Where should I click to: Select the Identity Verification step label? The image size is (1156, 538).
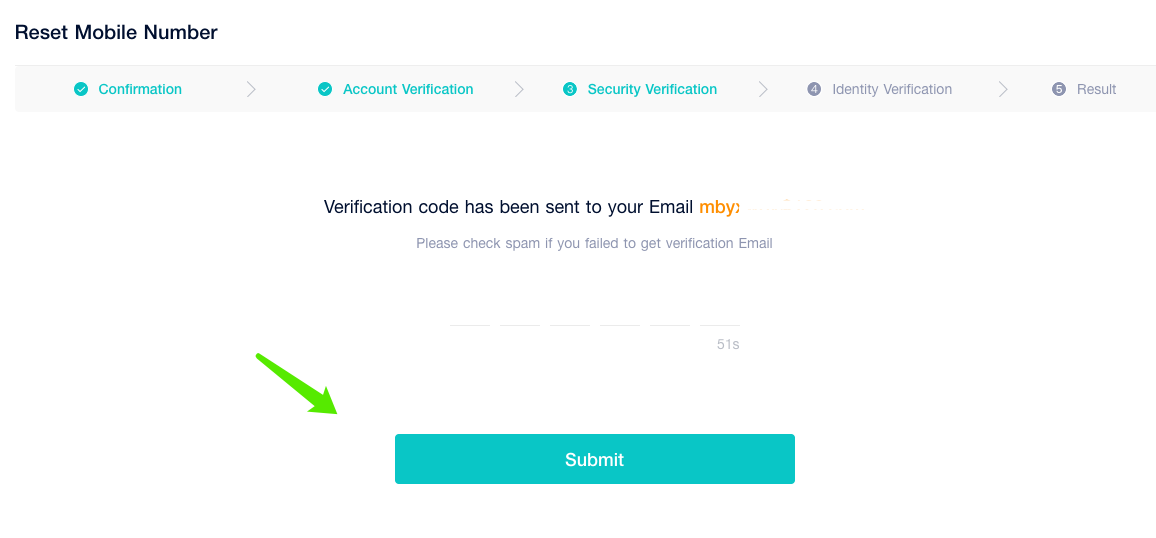(892, 89)
